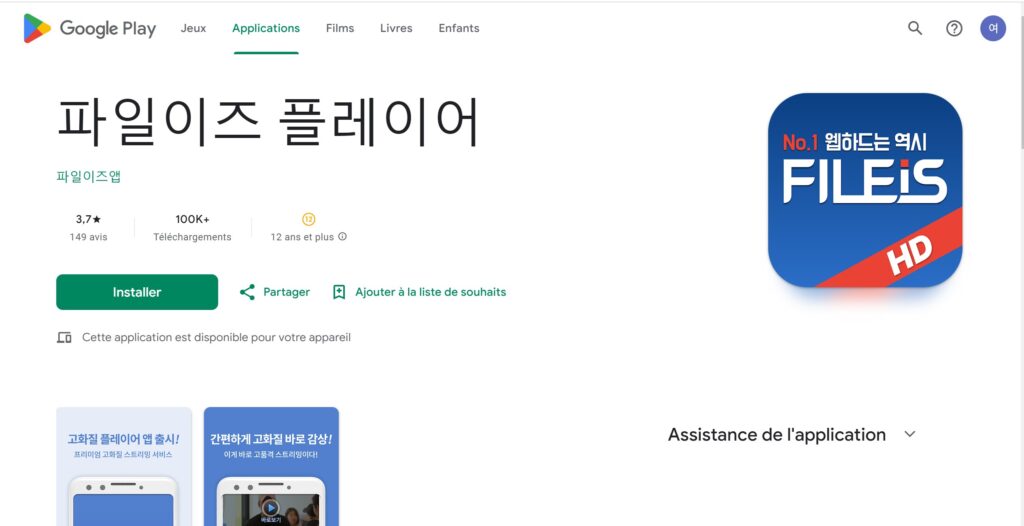Open the account avatar menu

pos(993,28)
